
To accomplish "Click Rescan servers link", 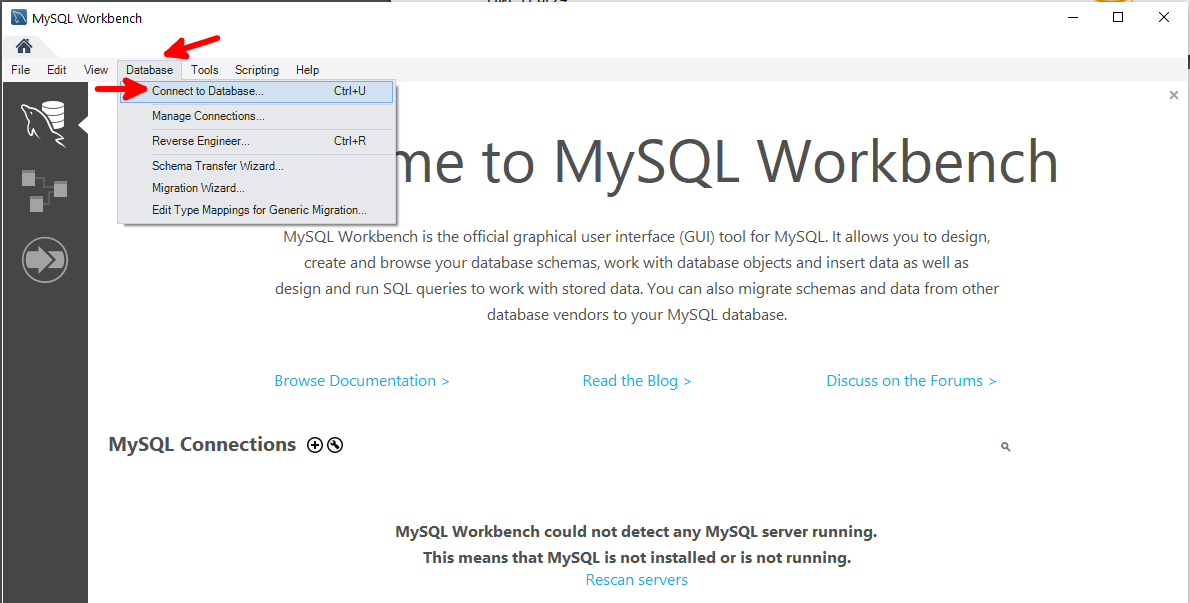I will [637, 580].
